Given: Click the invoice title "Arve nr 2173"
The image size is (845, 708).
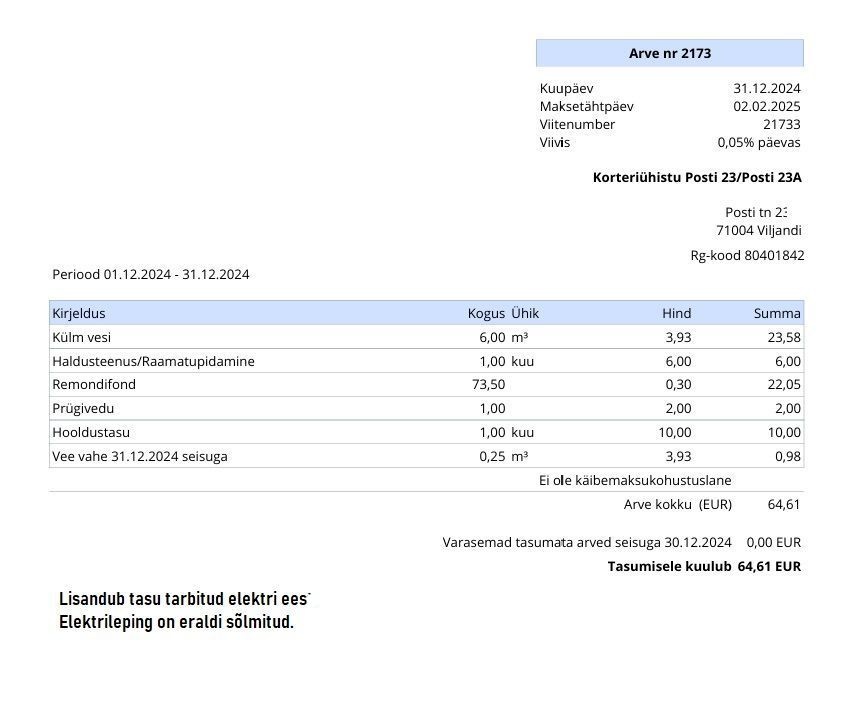Looking at the screenshot, I should [669, 53].
